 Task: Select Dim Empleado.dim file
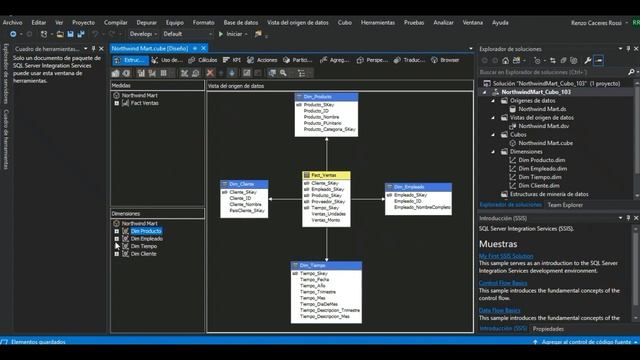click(x=542, y=169)
